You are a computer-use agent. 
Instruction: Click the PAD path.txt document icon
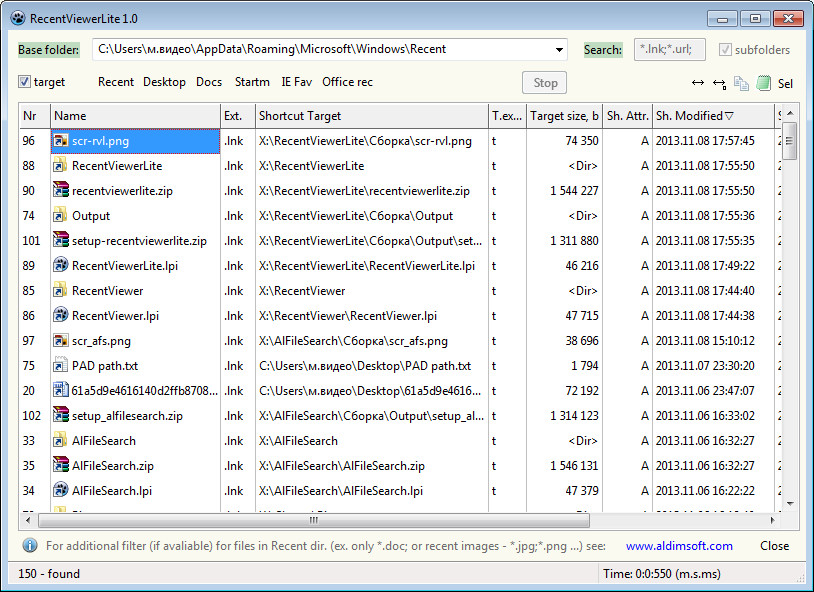point(61,366)
